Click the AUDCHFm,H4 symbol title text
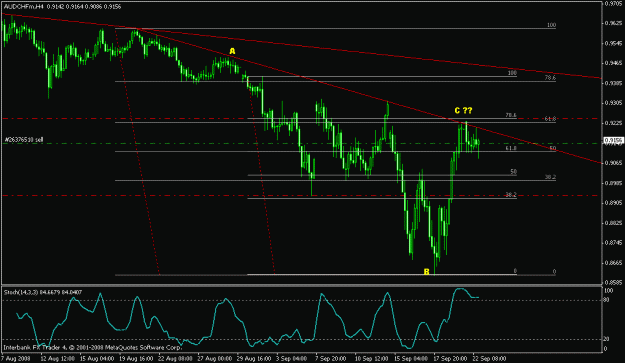Viewport: 625px width, 363px height. pos(24,6)
